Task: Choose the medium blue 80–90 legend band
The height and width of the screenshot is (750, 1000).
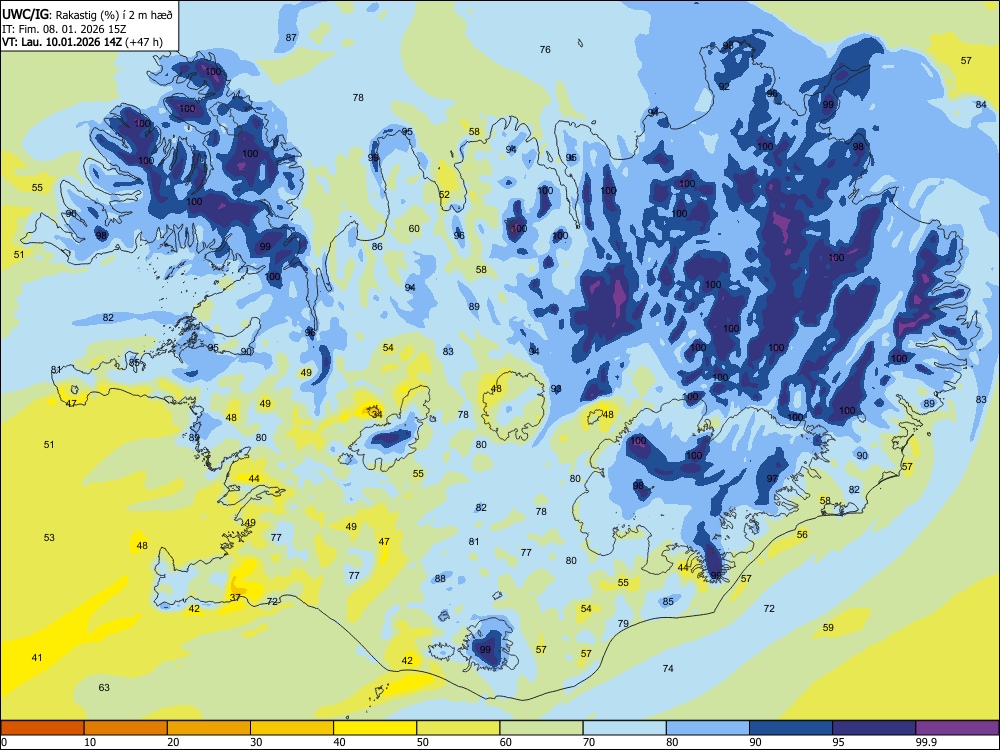Action: click(708, 728)
